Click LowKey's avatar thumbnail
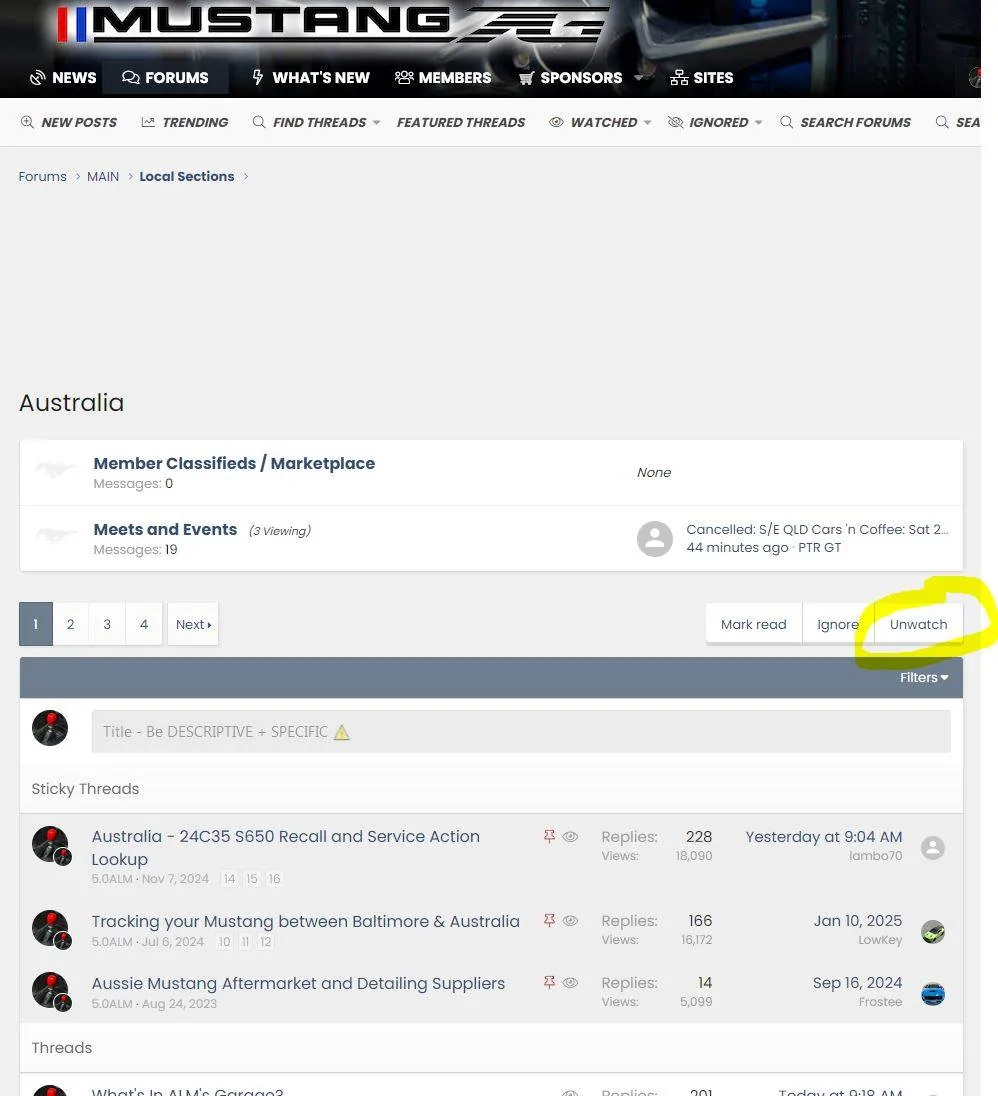Viewport: 998px width, 1096px height. click(933, 932)
